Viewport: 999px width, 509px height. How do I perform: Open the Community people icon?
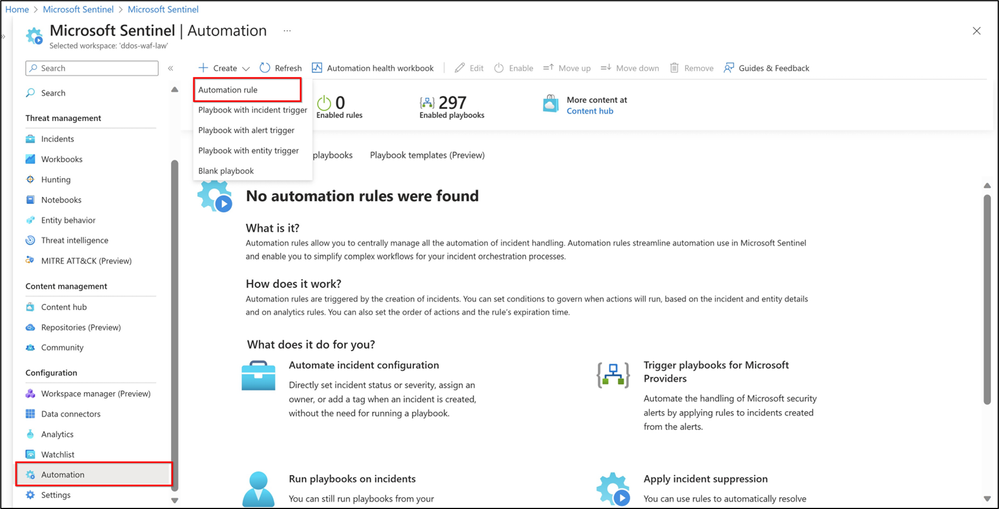point(30,348)
